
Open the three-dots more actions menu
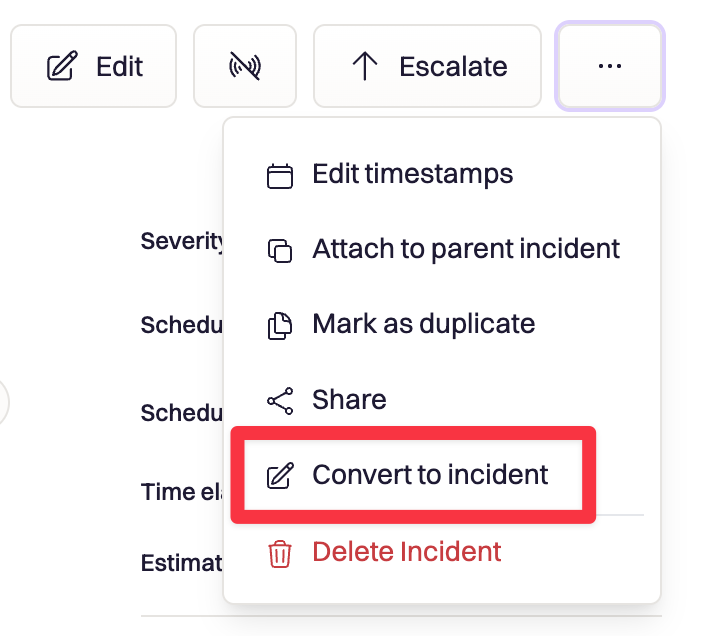[x=610, y=66]
